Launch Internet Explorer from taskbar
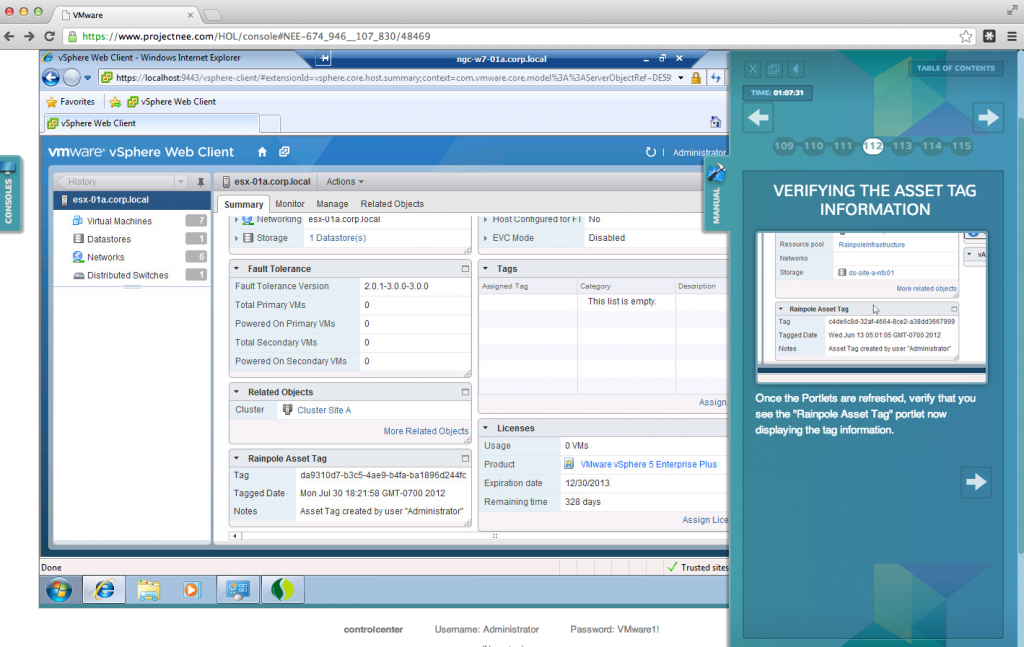The width and height of the screenshot is (1024, 647). (104, 590)
